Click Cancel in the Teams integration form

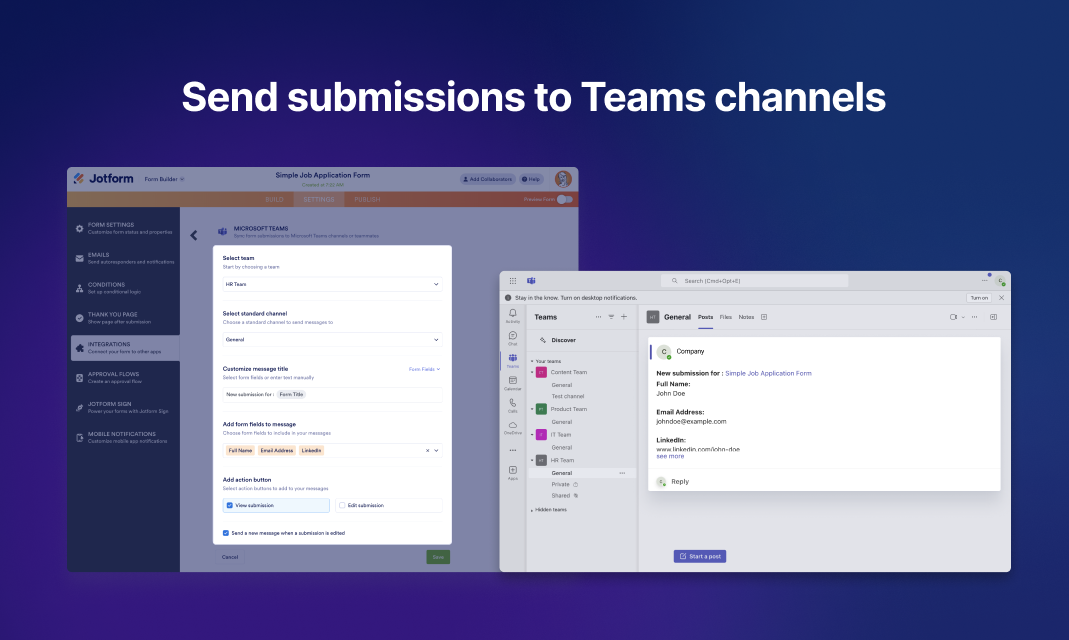pos(230,558)
